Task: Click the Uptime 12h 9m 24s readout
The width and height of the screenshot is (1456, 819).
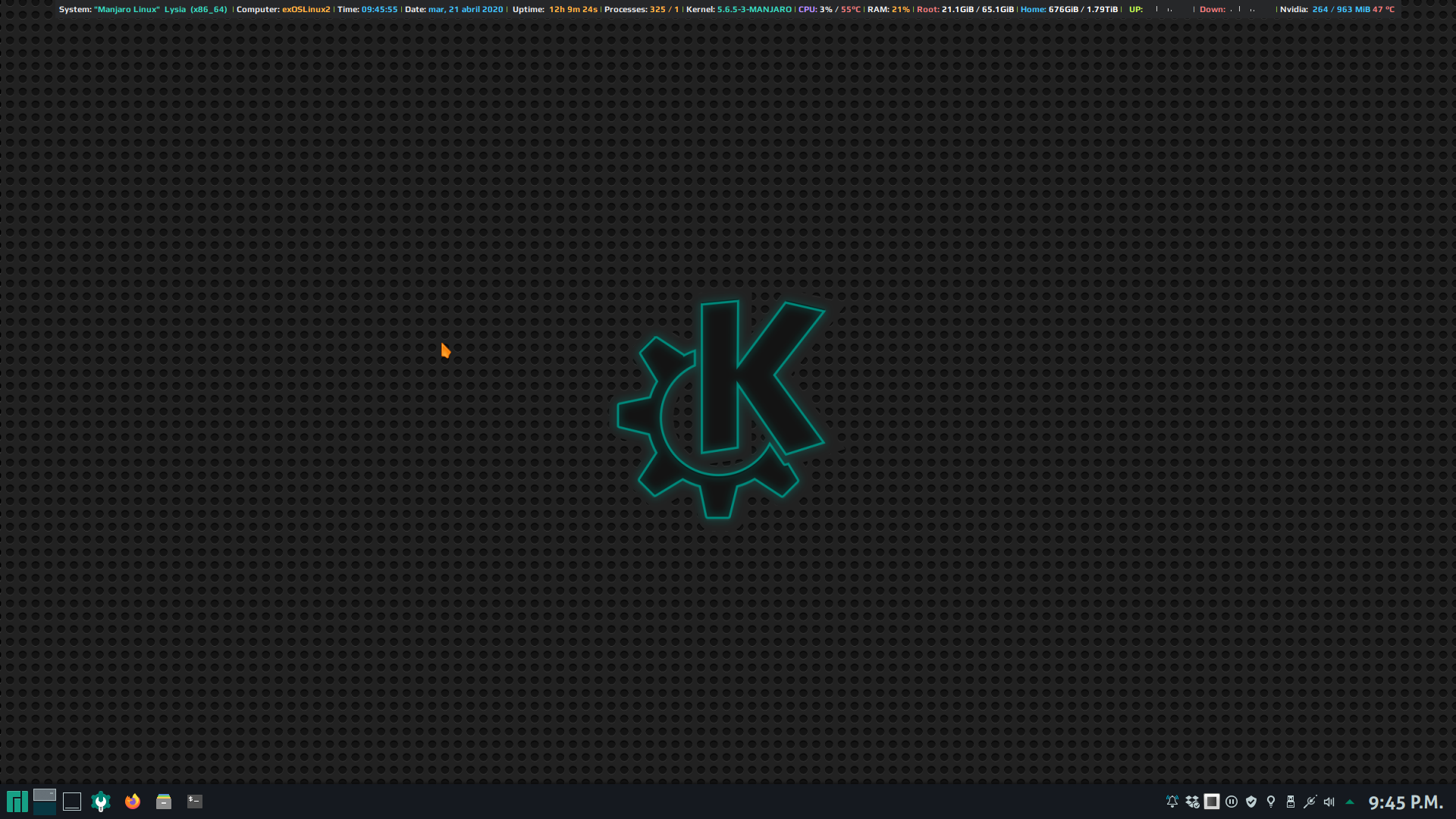Action: pyautogui.click(x=555, y=9)
